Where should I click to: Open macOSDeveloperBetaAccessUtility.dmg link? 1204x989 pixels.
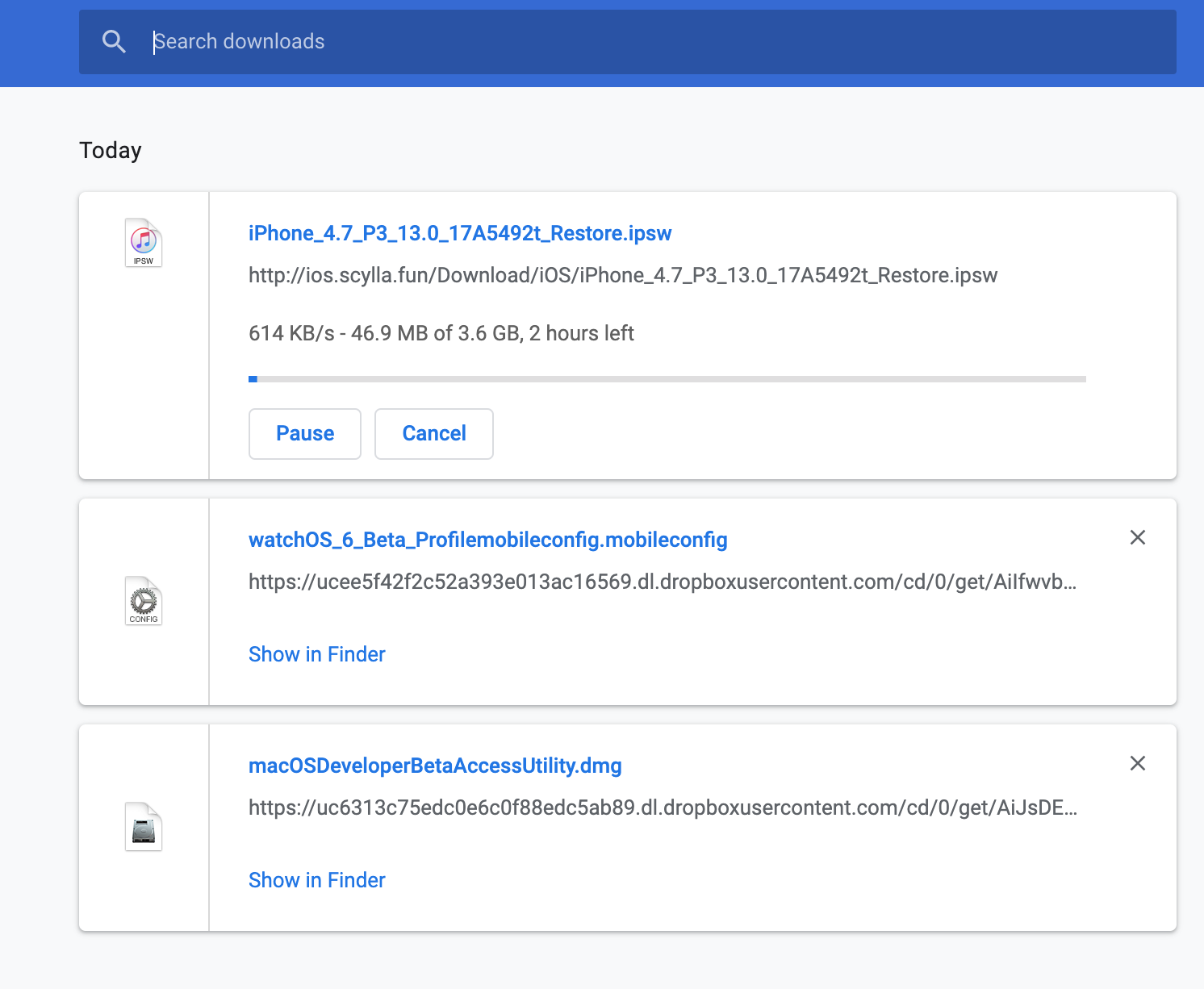[435, 766]
